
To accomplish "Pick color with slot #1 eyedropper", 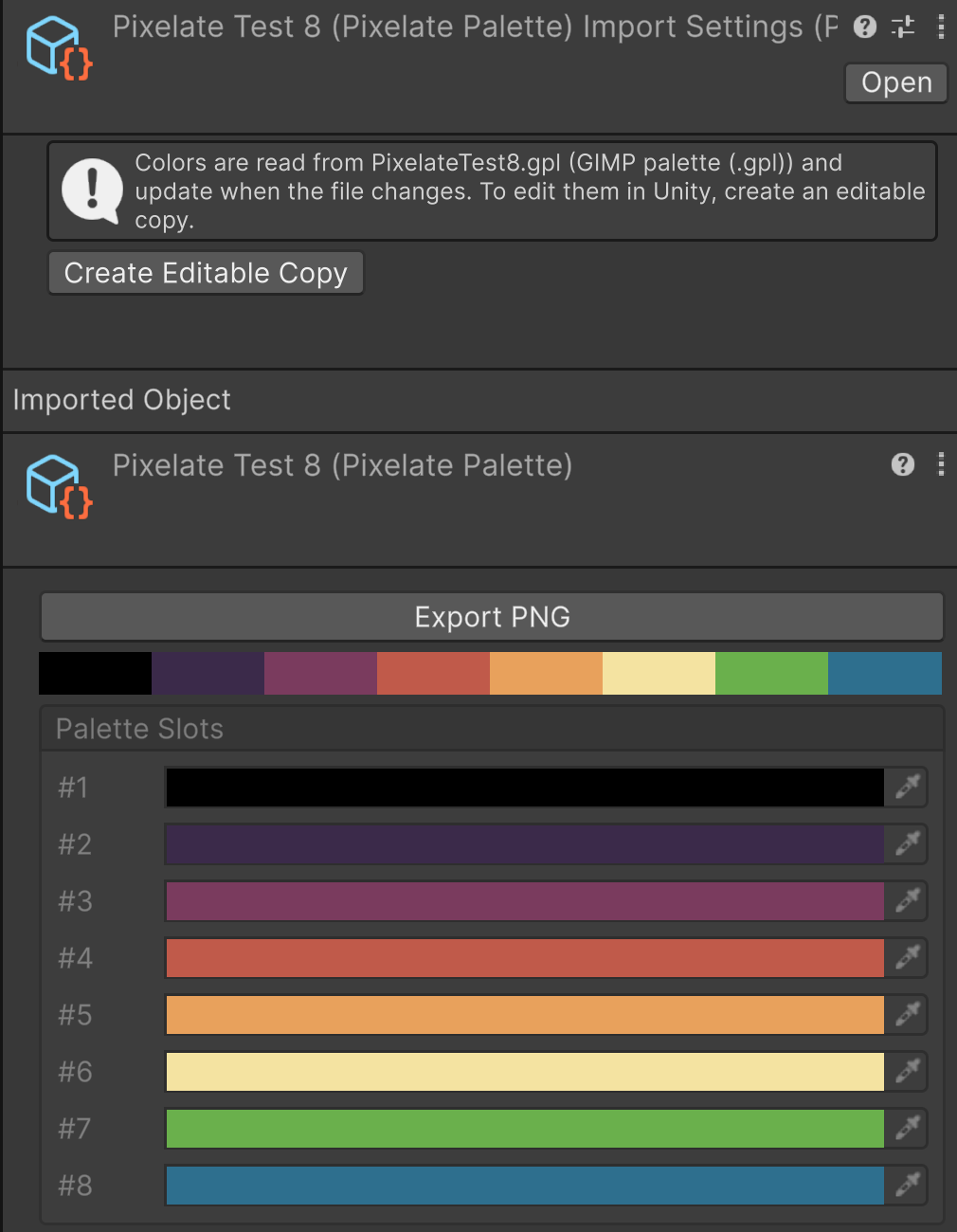I will pyautogui.click(x=907, y=788).
